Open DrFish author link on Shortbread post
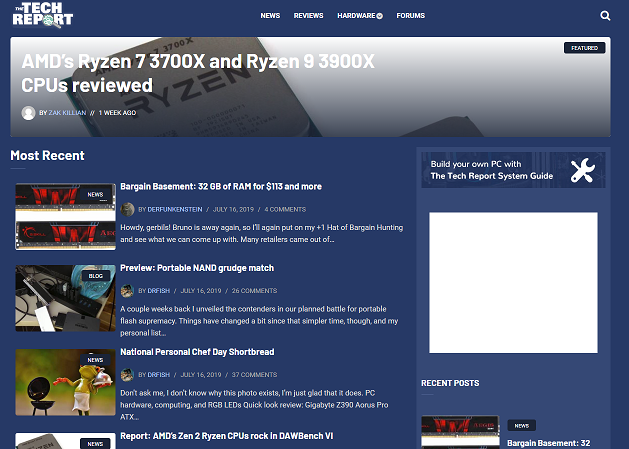The image size is (629, 449). (158, 374)
